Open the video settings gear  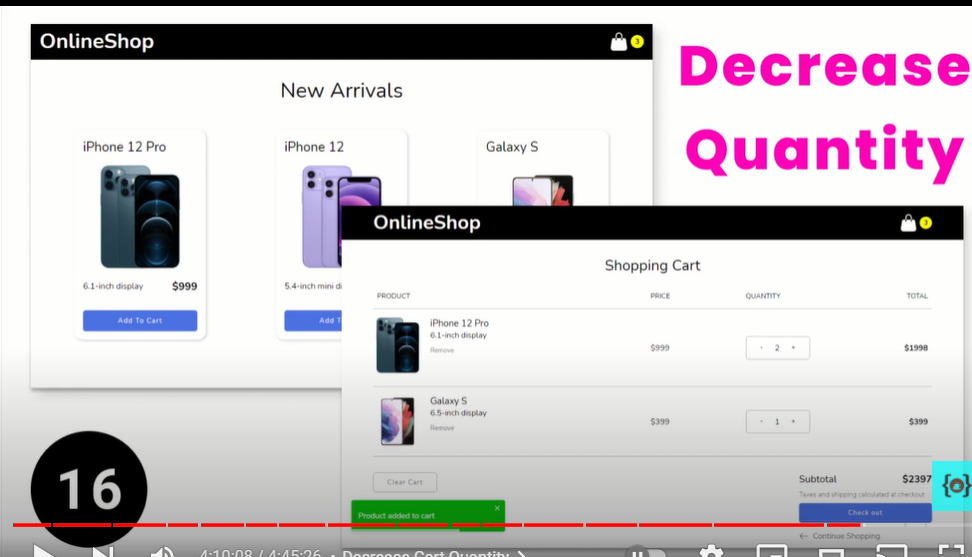tap(711, 551)
